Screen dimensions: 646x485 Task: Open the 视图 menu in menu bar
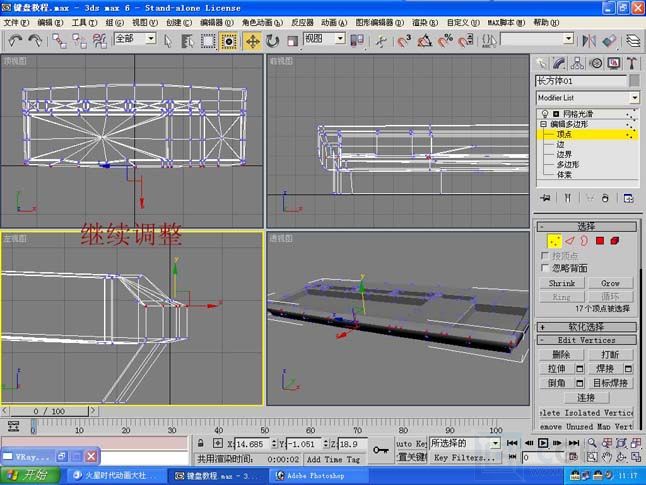tap(145, 22)
